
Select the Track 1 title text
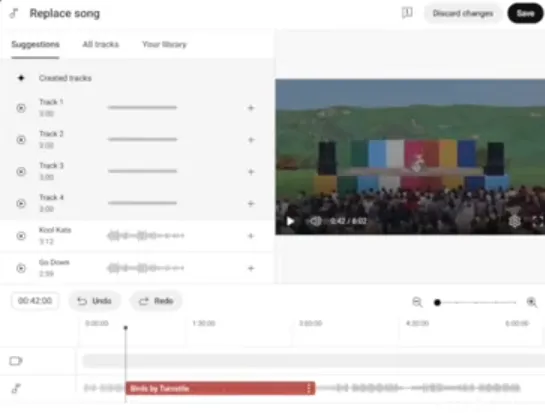coord(51,102)
